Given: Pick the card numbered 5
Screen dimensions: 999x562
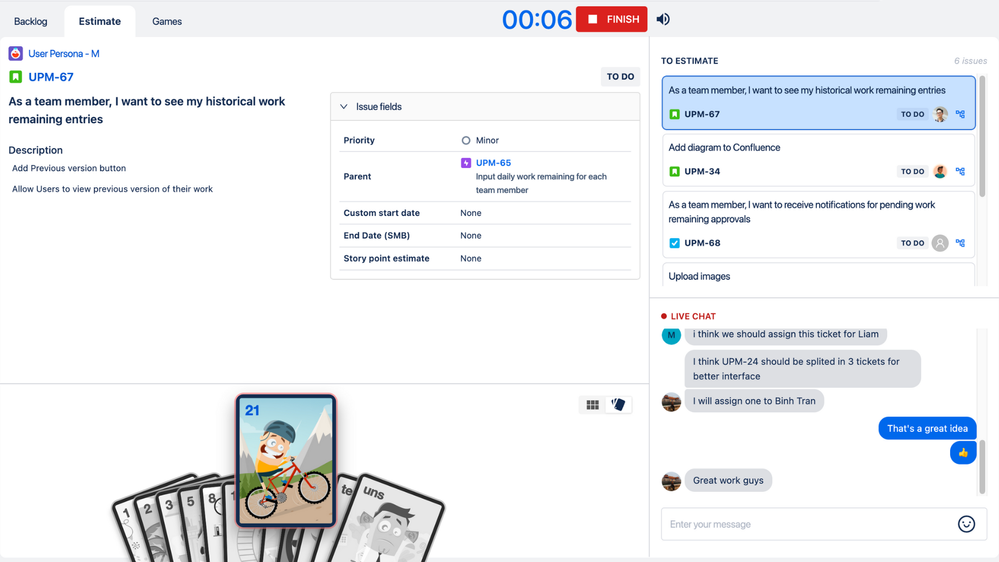Looking at the screenshot, I should (190, 513).
